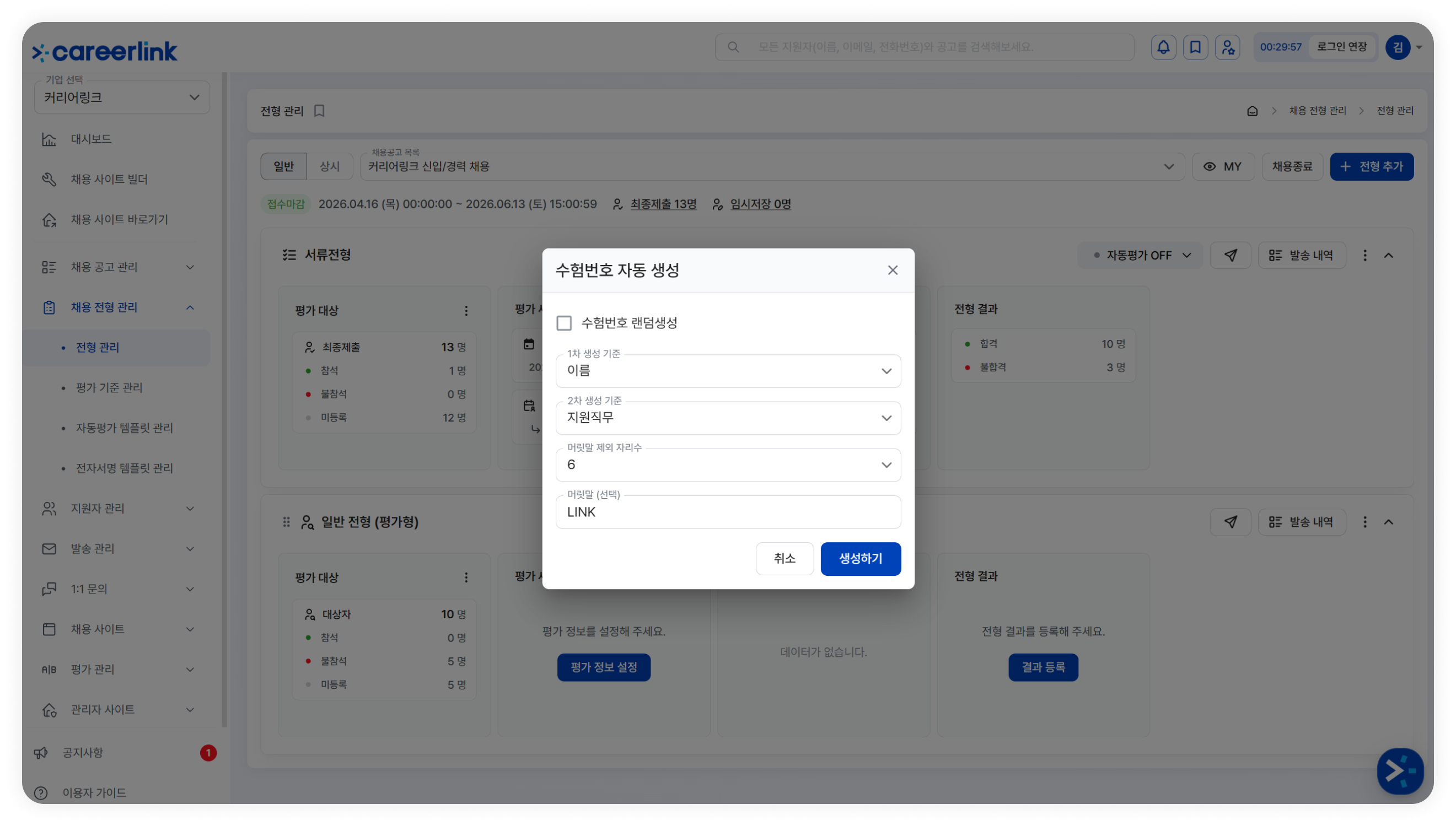Screen dimensions: 1456x826
Task: Open 평가 대상 options in 일반 전형
Action: click(x=466, y=577)
